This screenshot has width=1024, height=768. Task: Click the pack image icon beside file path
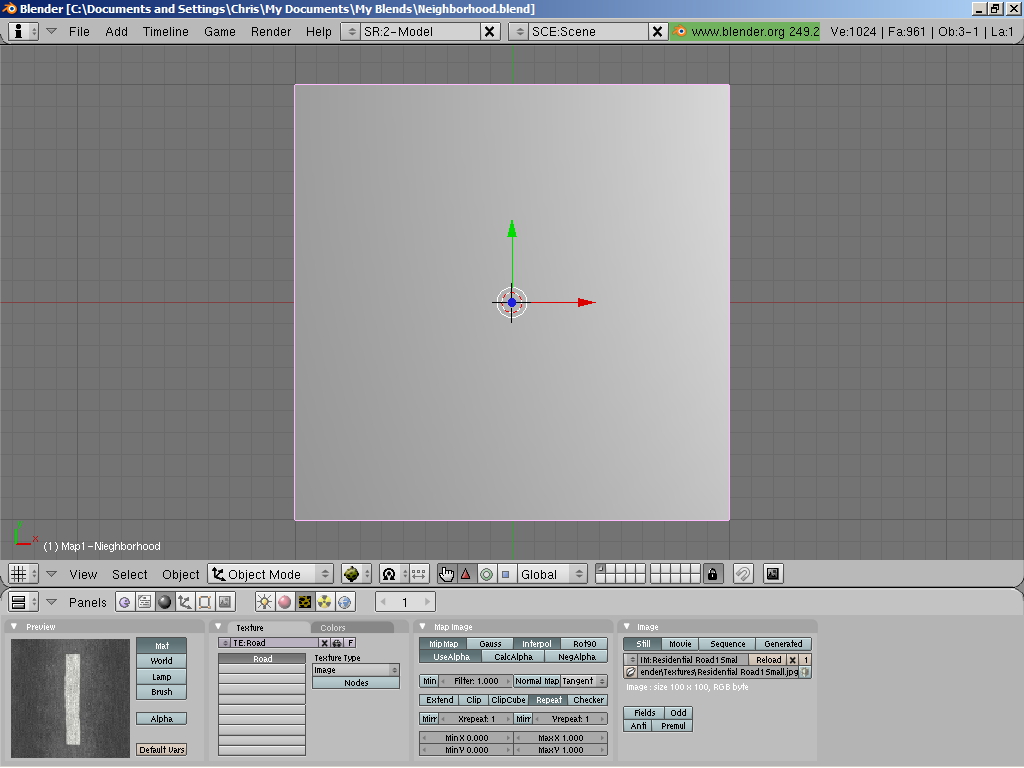click(x=805, y=672)
